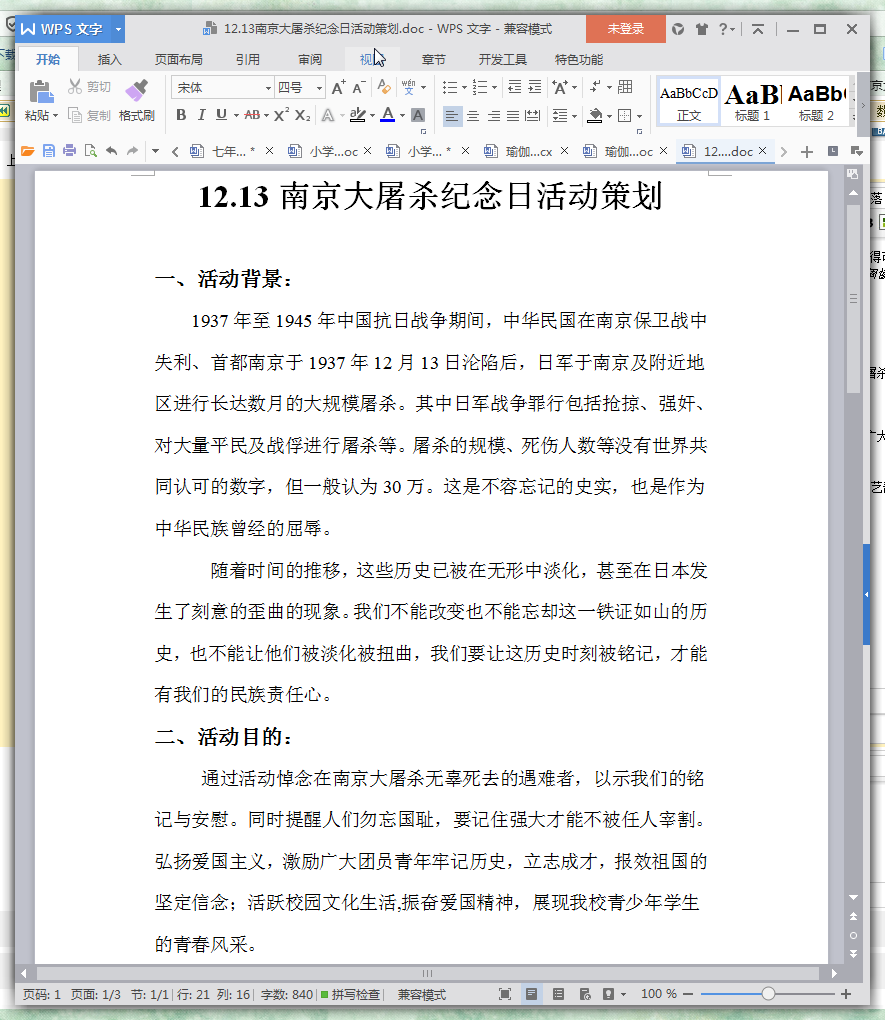
Task: Zoom in with the plus button
Action: (x=845, y=994)
